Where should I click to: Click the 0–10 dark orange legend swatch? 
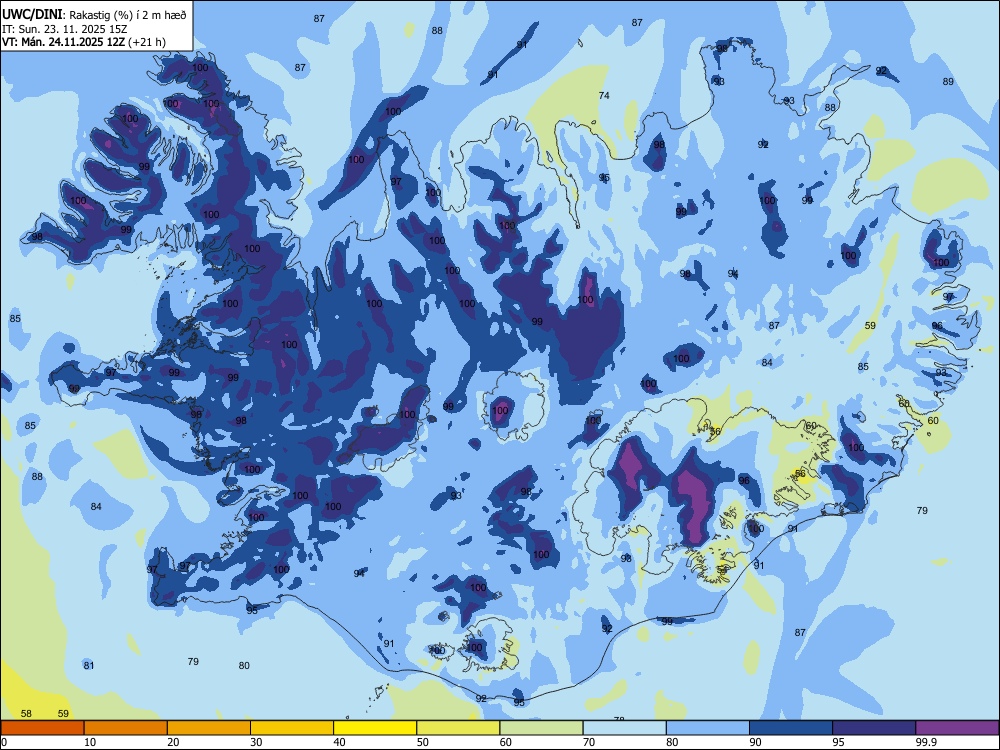coord(42,728)
